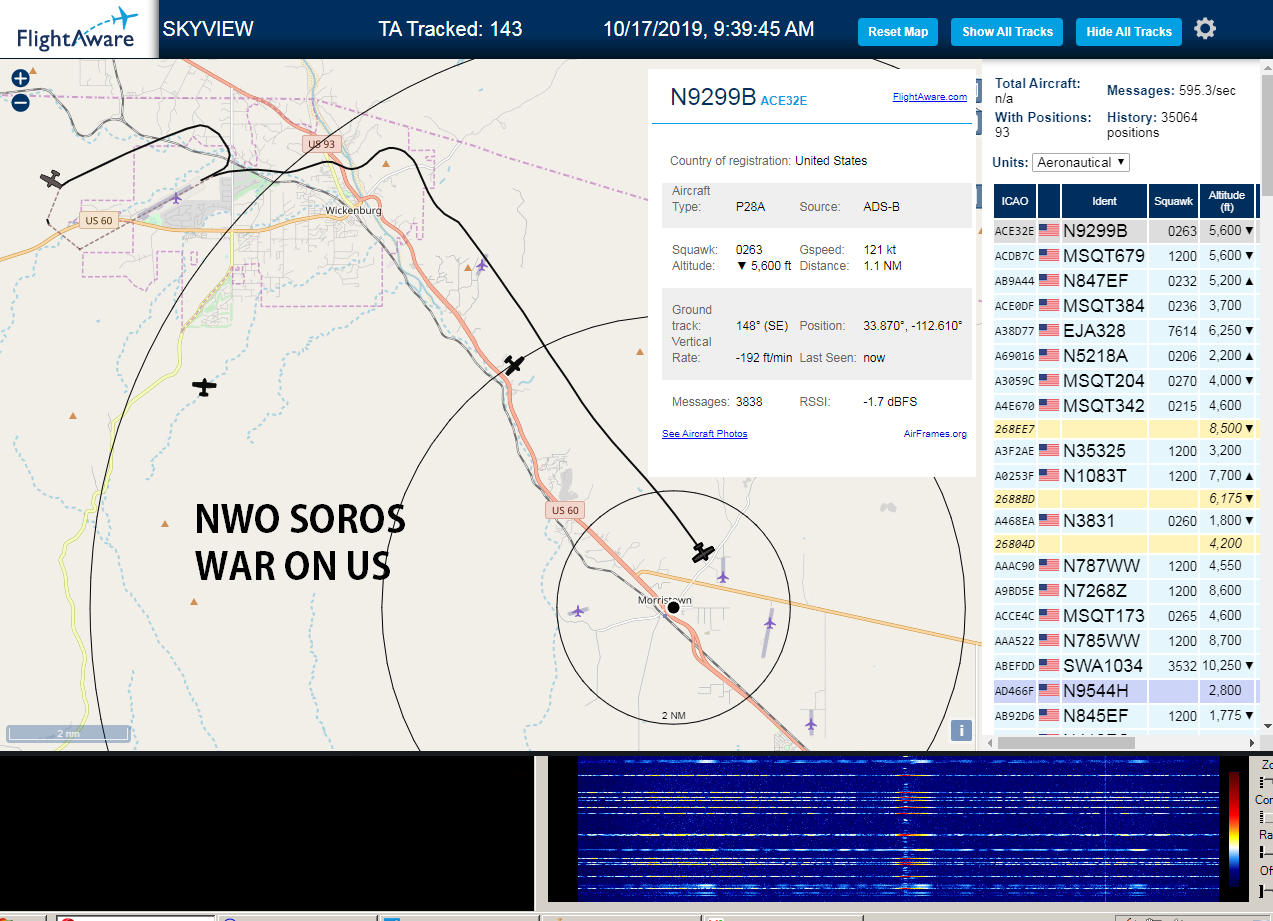
Task: Select black aircraft icon on US 60 midpoint
Action: pyautogui.click(x=514, y=365)
